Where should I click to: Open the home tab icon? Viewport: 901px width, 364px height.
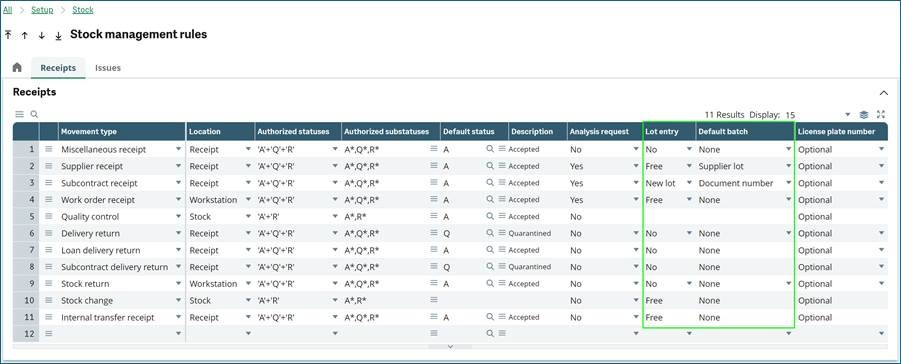coord(17,67)
